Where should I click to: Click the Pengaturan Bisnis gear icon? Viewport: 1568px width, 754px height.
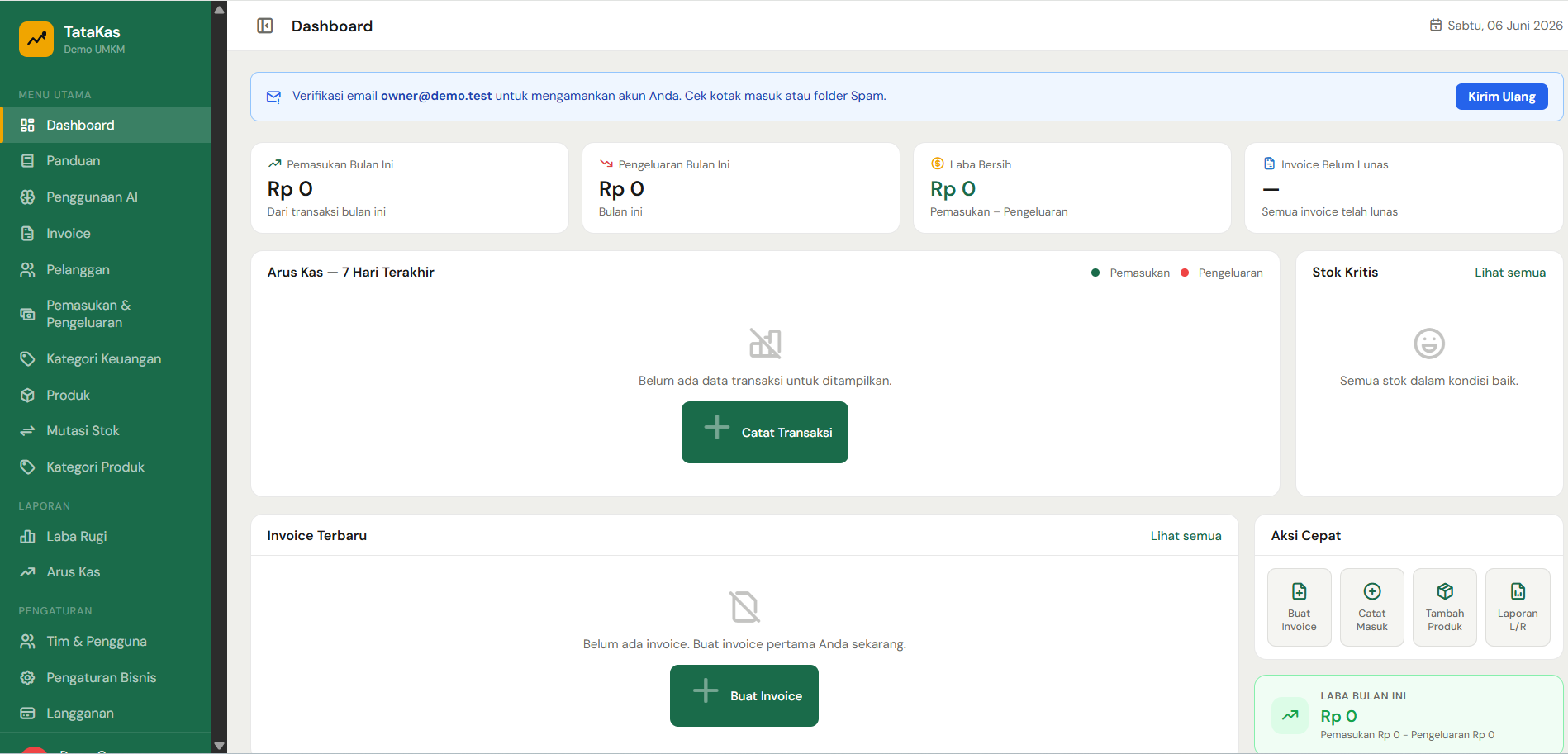(x=27, y=677)
